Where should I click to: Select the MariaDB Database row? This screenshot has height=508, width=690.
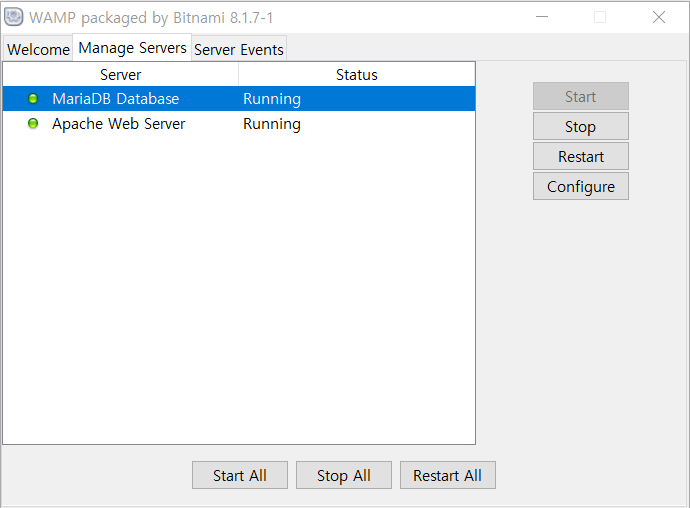pos(239,99)
